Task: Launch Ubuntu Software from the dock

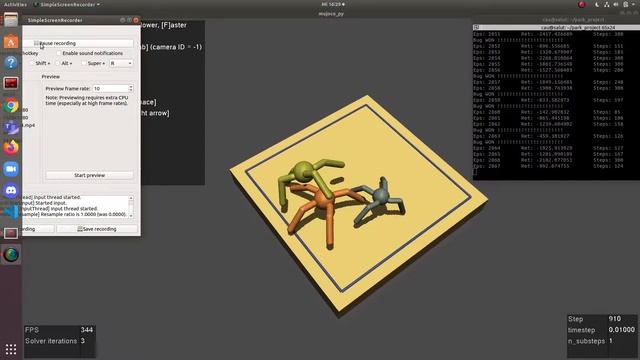Action: click(11, 42)
